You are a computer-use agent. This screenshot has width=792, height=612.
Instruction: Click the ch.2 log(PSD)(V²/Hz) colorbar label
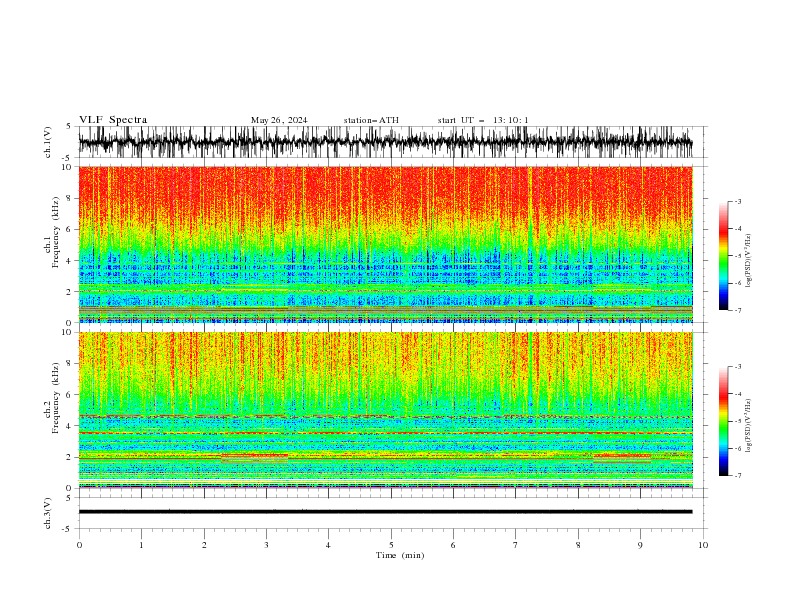click(x=749, y=426)
